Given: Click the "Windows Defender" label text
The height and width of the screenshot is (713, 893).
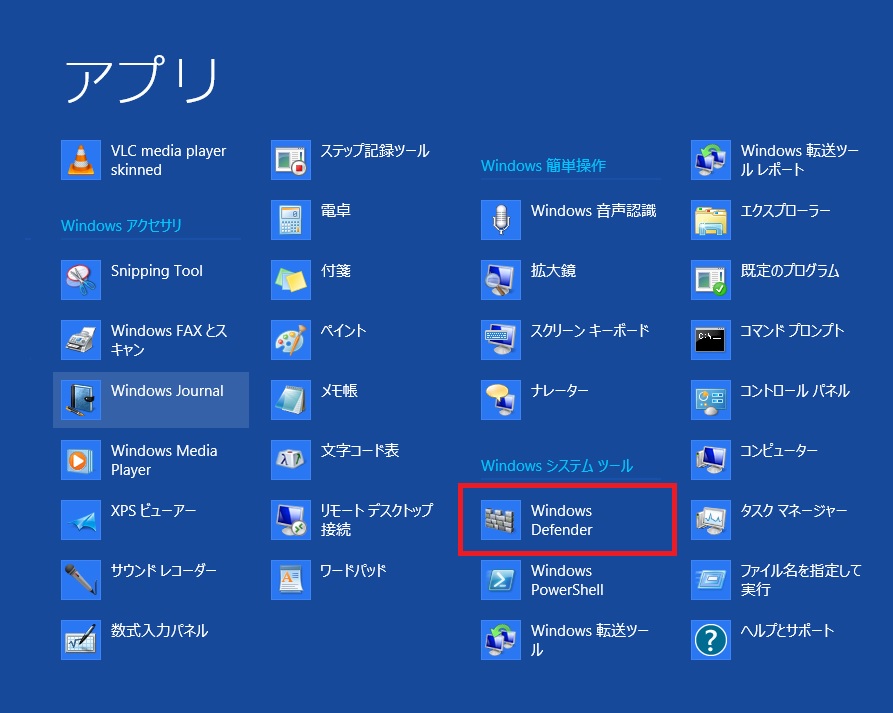Looking at the screenshot, I should tap(562, 520).
